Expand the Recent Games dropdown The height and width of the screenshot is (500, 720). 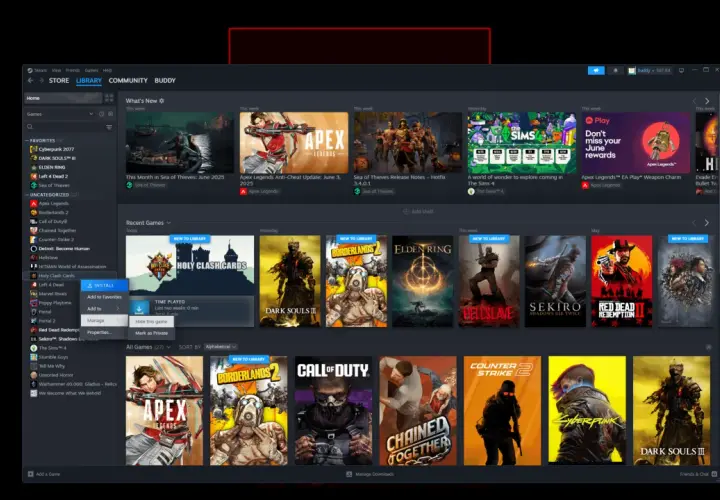coord(169,223)
